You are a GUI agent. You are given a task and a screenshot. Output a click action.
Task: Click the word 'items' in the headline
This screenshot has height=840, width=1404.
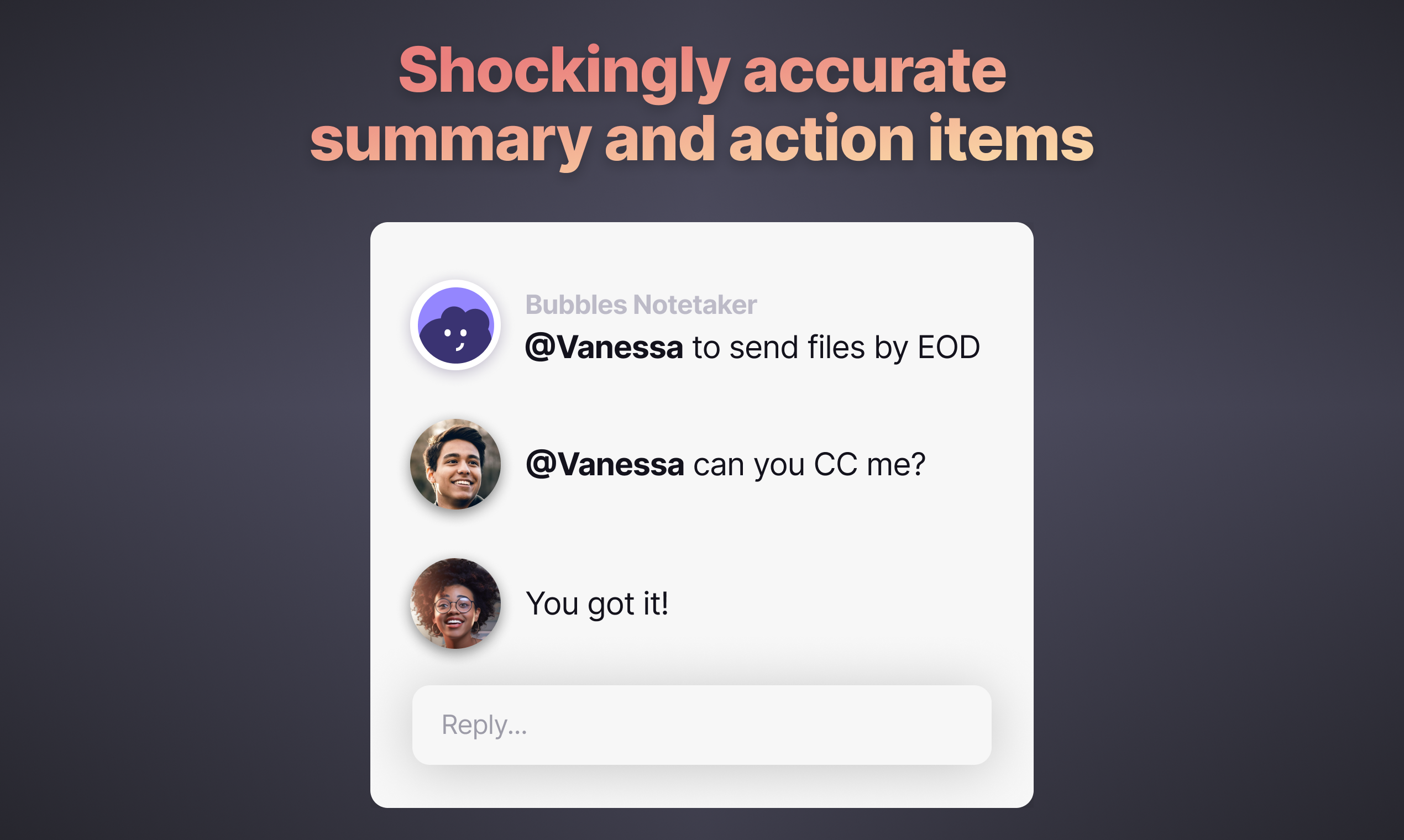click(x=1010, y=139)
